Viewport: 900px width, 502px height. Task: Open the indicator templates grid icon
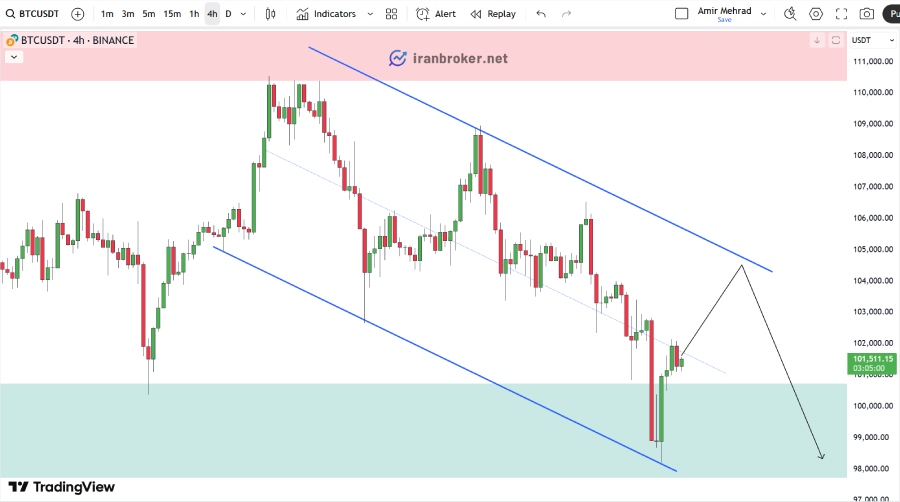[391, 14]
